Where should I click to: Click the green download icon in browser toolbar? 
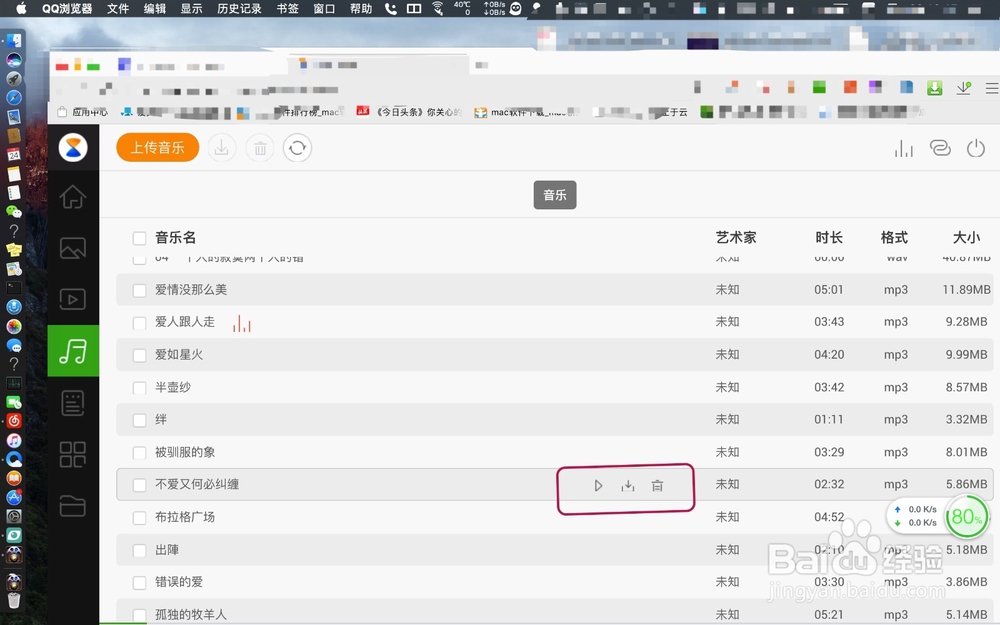(x=935, y=87)
